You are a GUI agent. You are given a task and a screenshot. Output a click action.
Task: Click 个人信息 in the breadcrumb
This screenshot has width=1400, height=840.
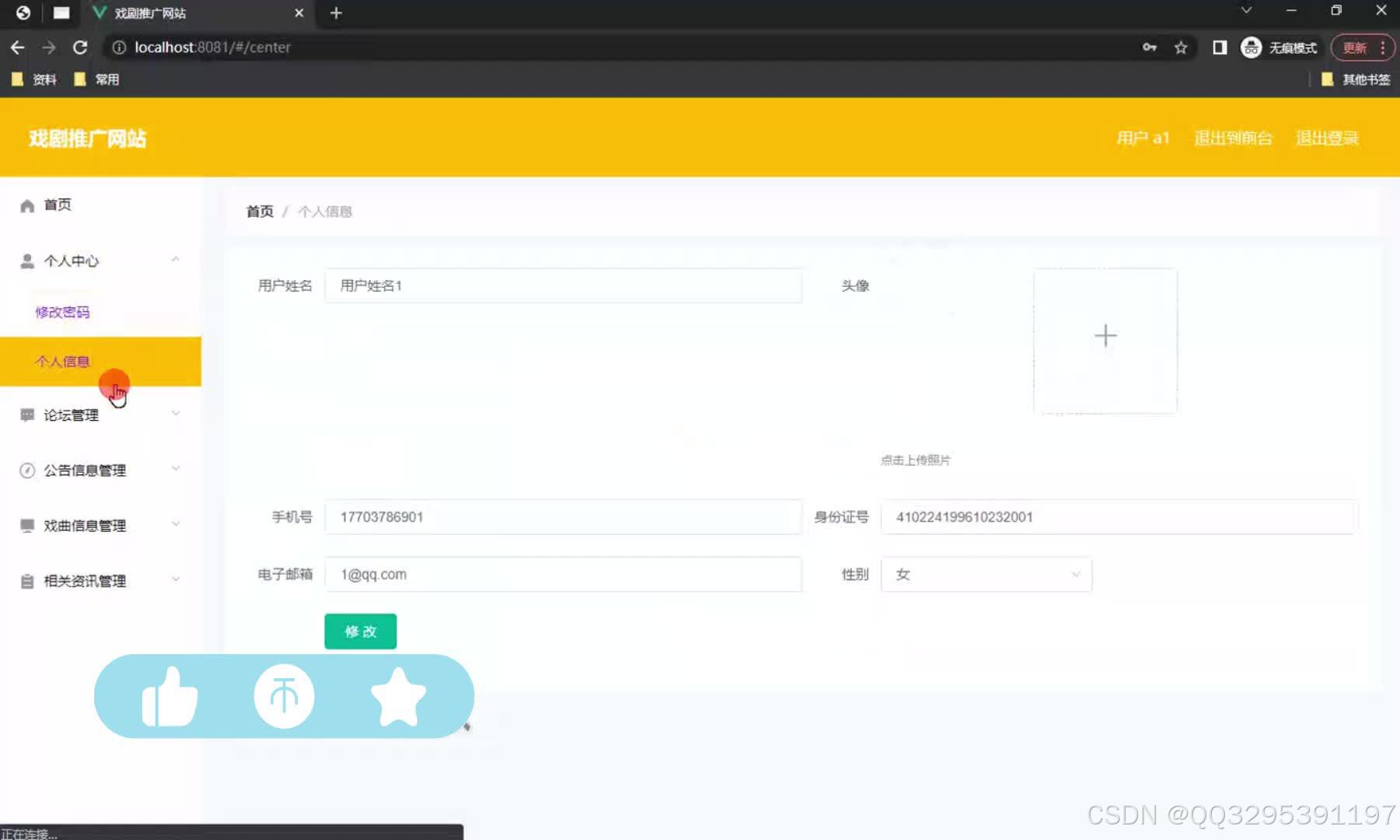click(x=325, y=212)
